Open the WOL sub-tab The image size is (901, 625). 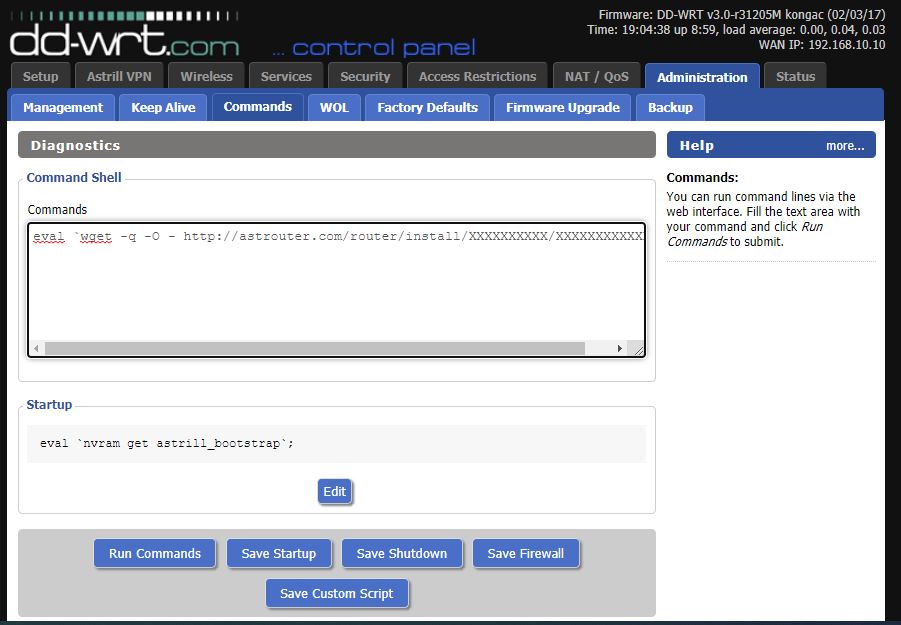pos(334,107)
